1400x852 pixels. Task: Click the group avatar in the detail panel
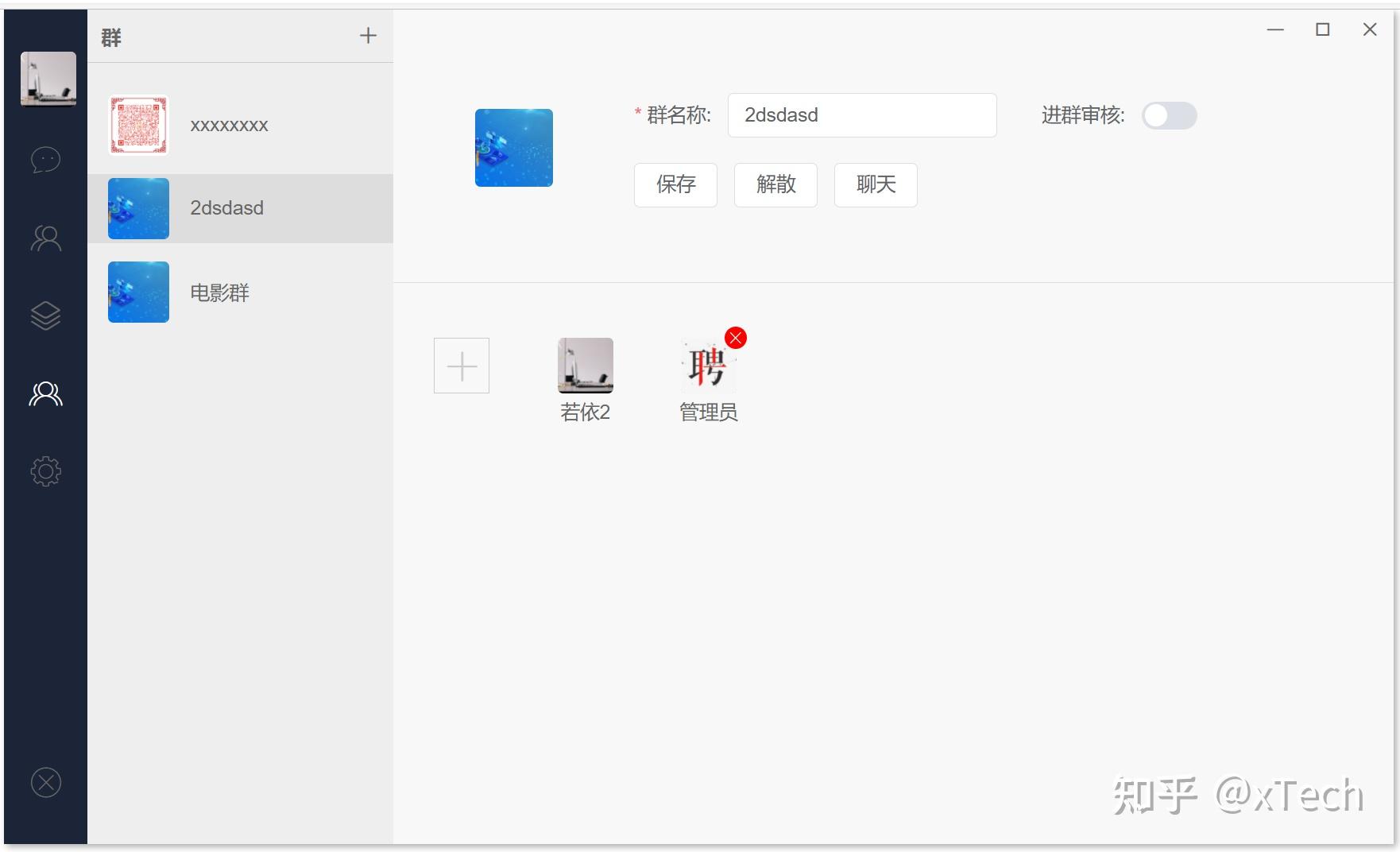tap(513, 147)
